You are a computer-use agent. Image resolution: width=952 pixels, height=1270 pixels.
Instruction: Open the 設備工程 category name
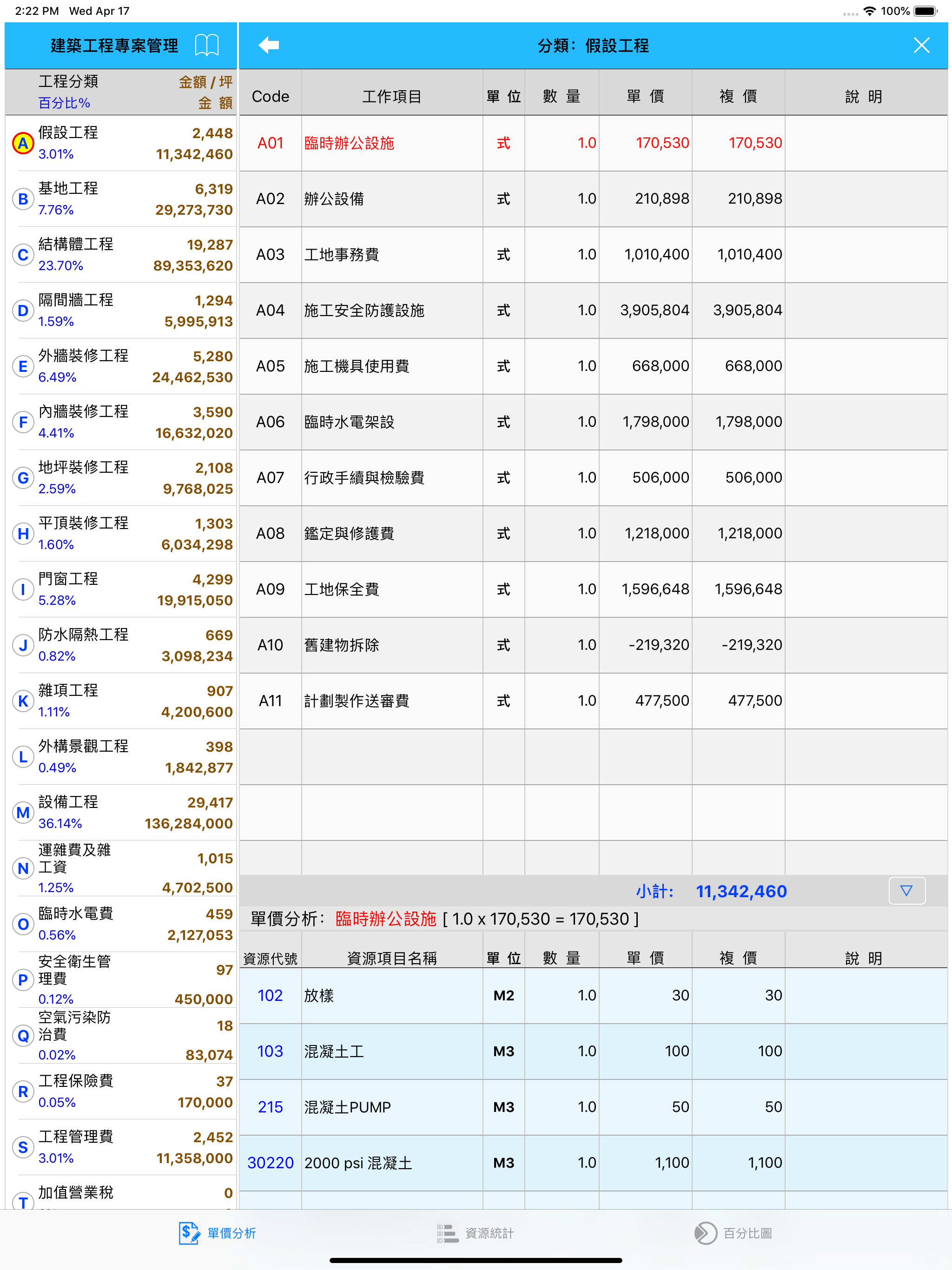[x=68, y=801]
